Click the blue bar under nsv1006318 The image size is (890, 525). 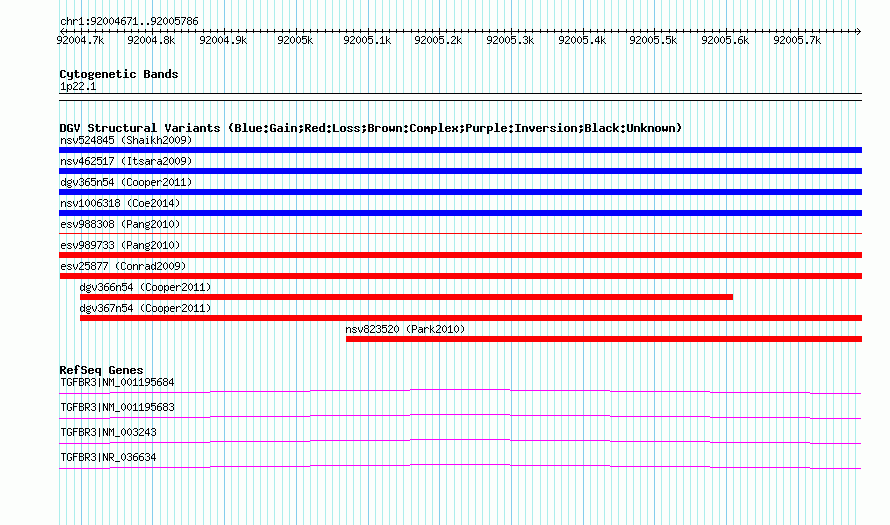tap(460, 213)
